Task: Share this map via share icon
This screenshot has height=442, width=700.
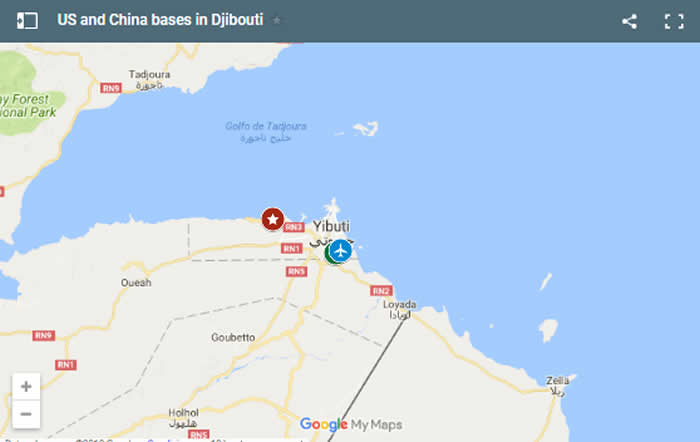Action: pyautogui.click(x=629, y=21)
